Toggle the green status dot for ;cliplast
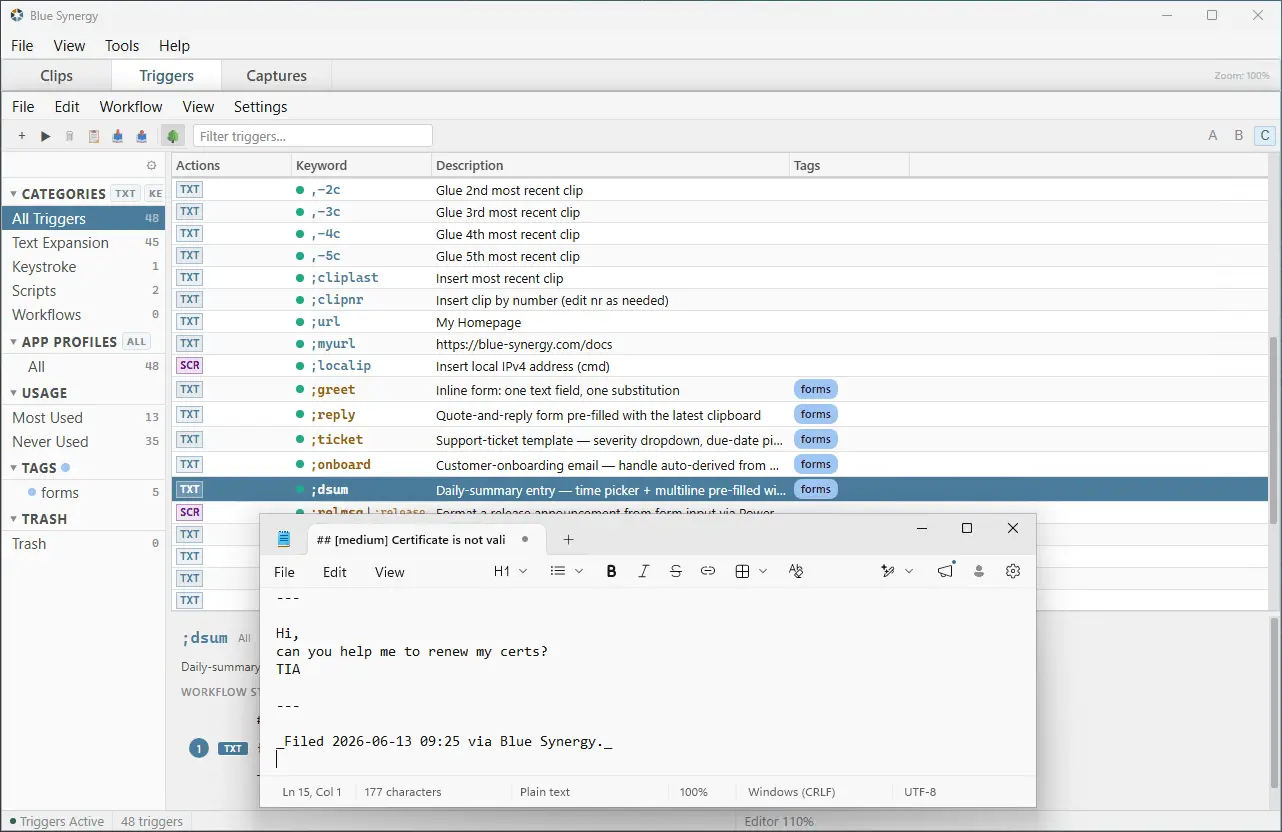Image resolution: width=1282 pixels, height=832 pixels. (x=300, y=278)
